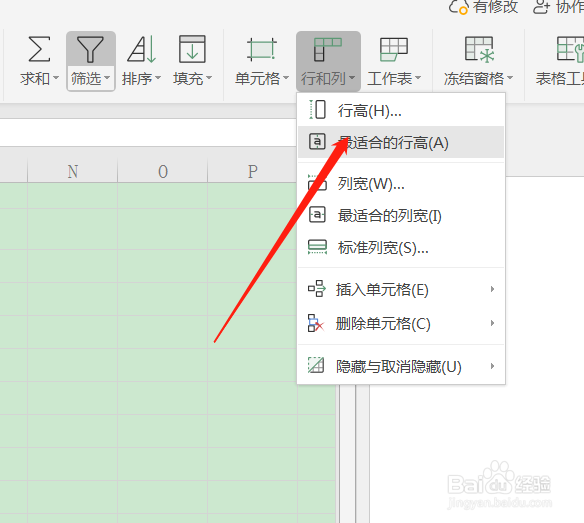Choose 标准列宽(S)... menu entry
Image resolution: width=584 pixels, height=523 pixels.
(x=401, y=247)
